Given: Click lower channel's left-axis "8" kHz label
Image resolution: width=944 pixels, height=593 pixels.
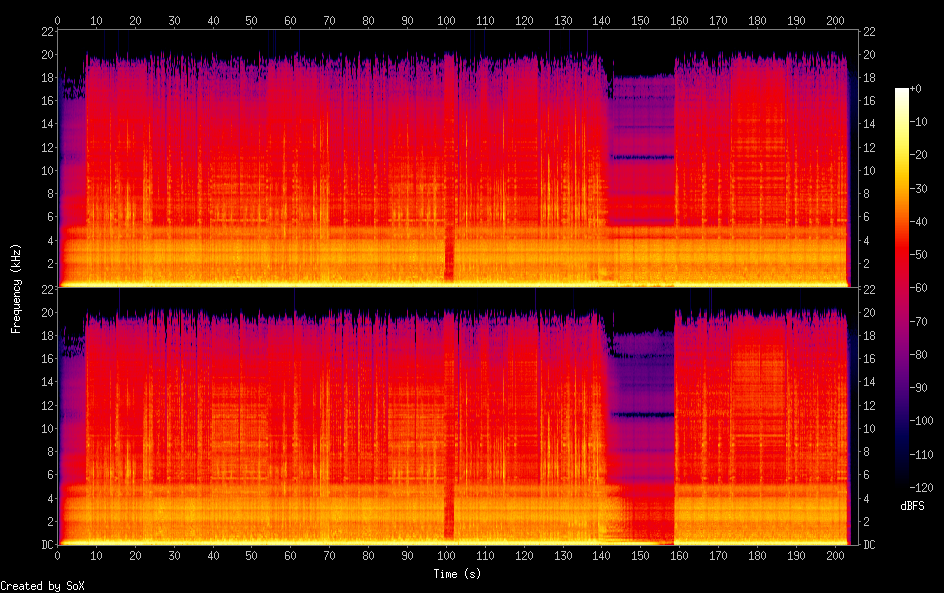Looking at the screenshot, I should 51,452.
